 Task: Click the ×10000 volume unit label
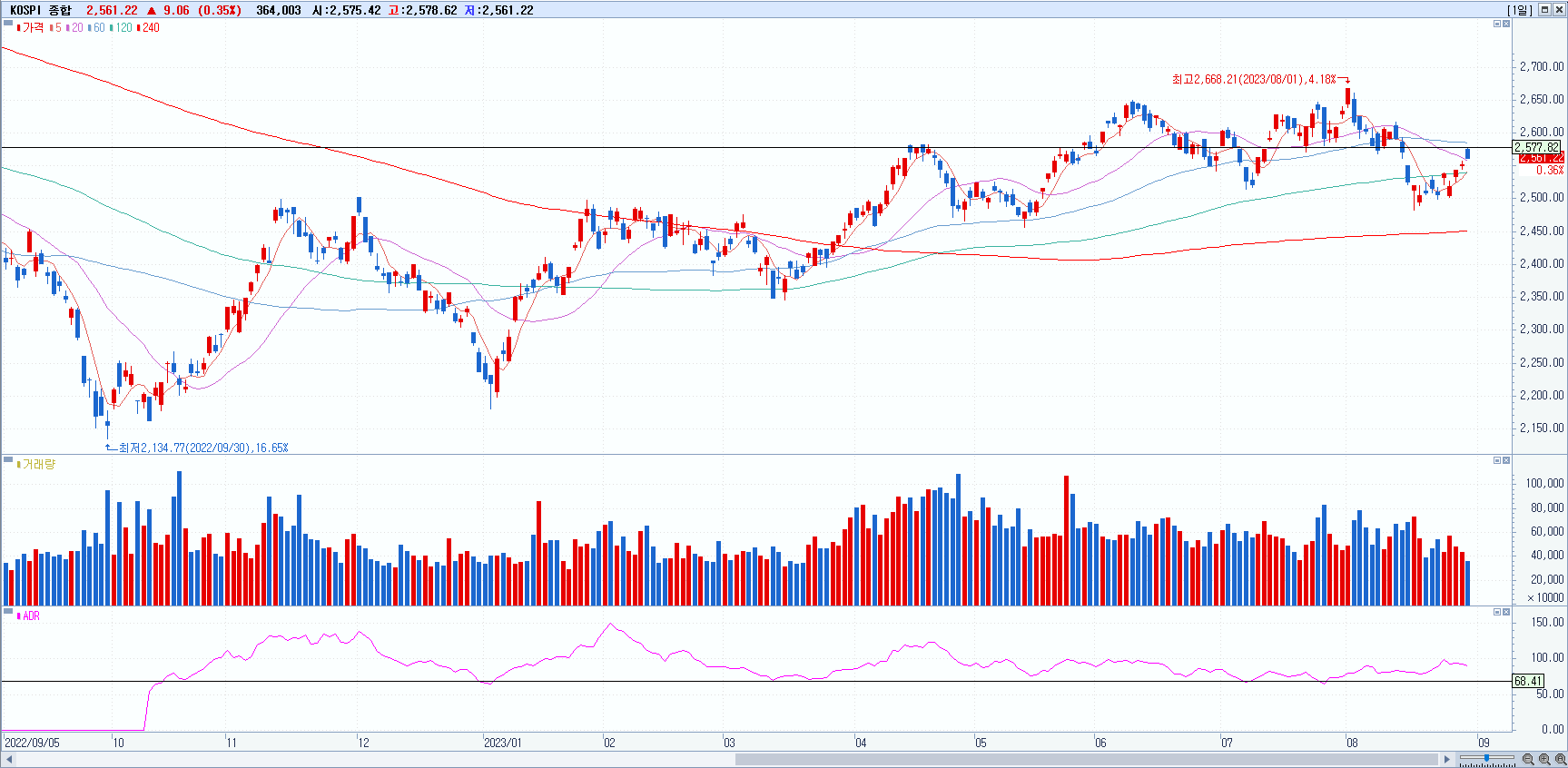[1545, 597]
